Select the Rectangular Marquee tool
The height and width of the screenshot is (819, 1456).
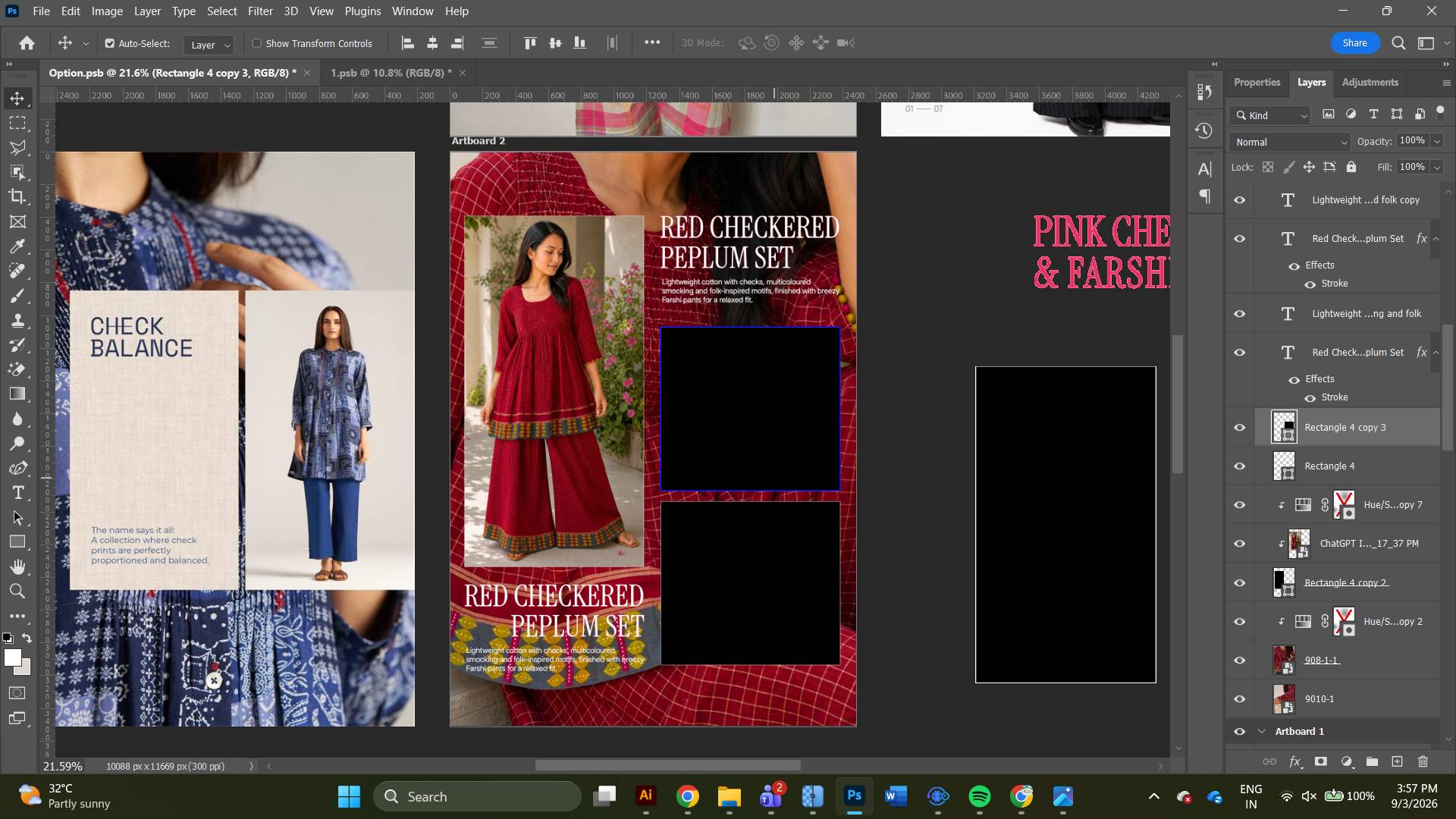point(17,123)
